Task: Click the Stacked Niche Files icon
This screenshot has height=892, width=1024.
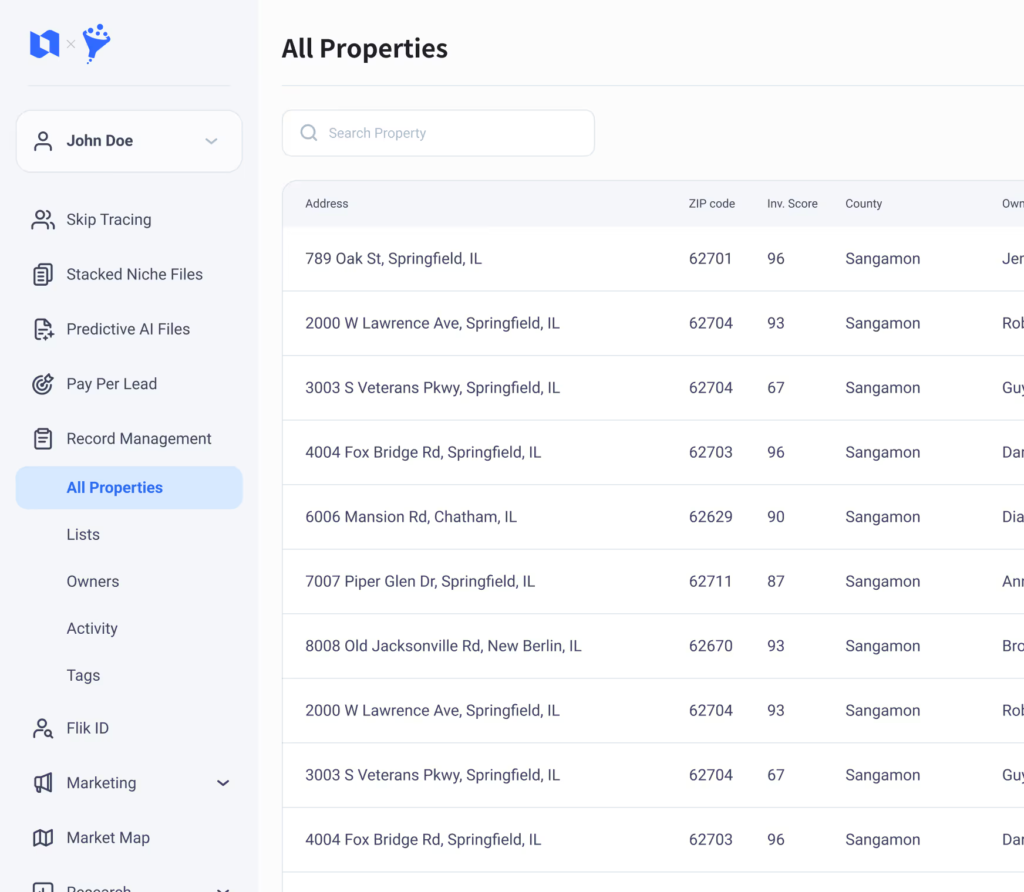Action: tap(43, 275)
